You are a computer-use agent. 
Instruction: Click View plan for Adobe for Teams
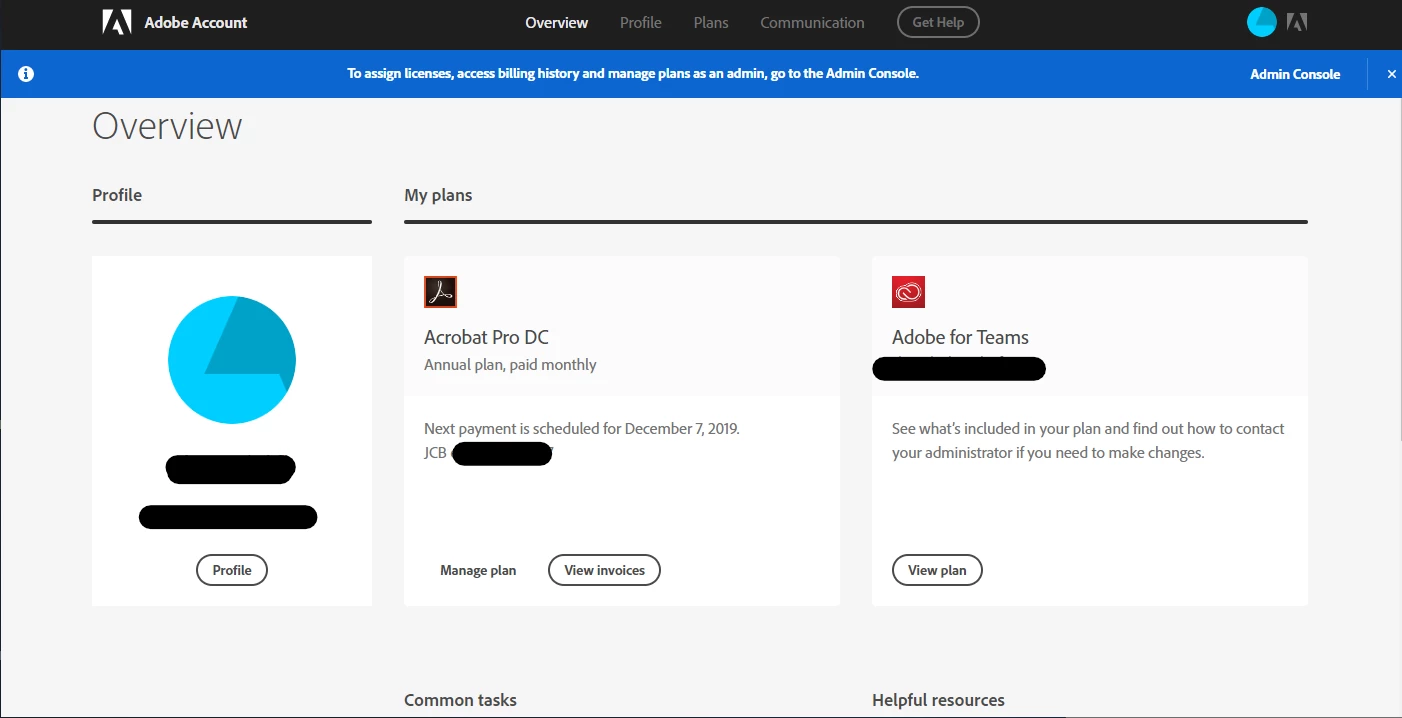[x=937, y=570]
